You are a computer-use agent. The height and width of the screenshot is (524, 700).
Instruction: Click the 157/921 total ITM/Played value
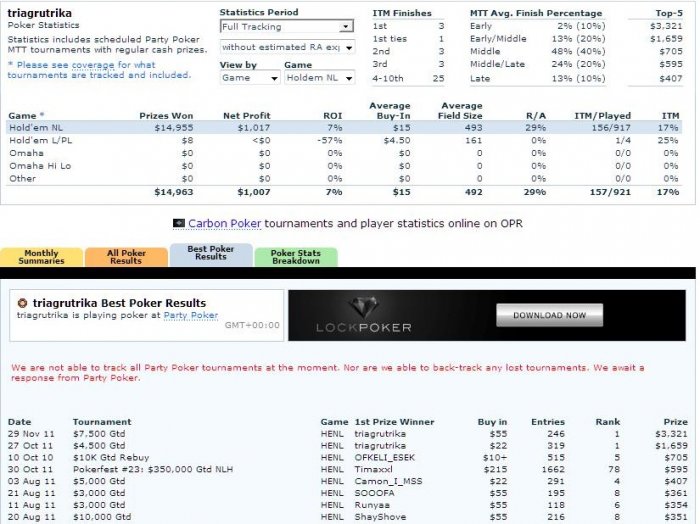[x=610, y=192]
